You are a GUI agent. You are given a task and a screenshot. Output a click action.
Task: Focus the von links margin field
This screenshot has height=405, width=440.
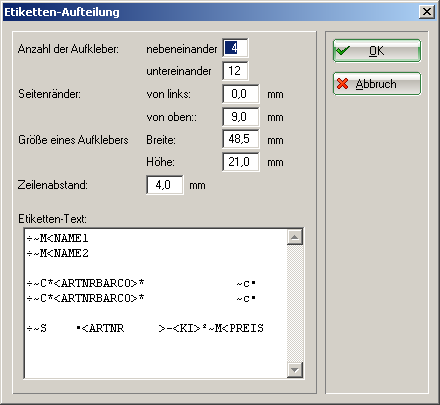(241, 94)
